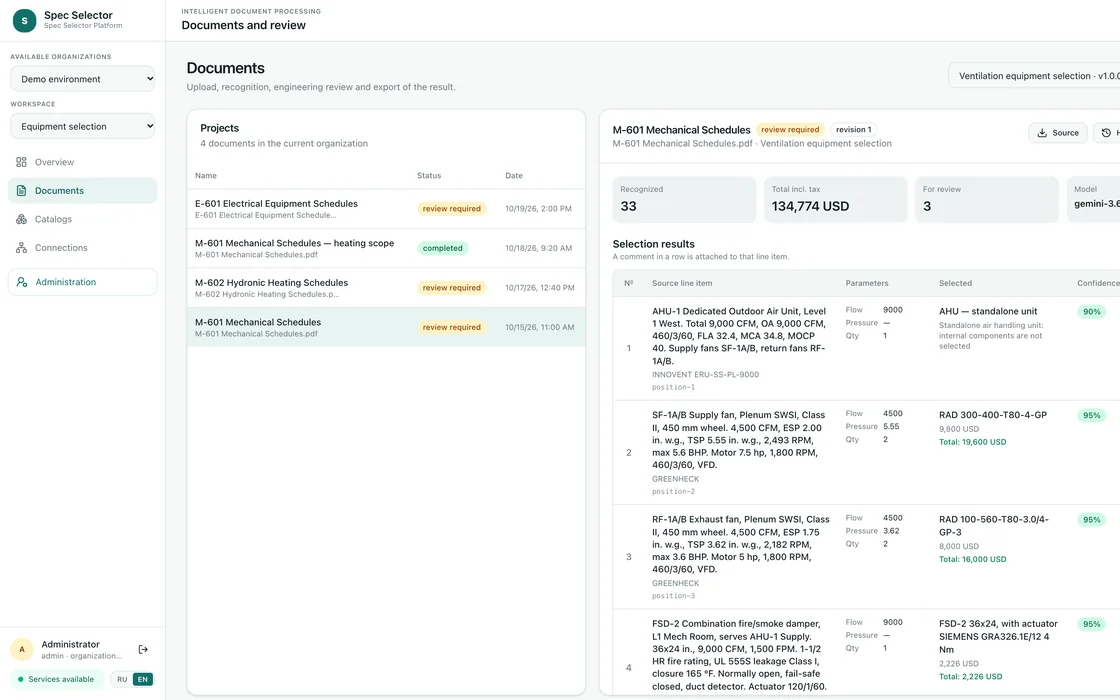Click the Status column header in Projects
Viewport: 1120px width, 700px height.
pos(429,176)
